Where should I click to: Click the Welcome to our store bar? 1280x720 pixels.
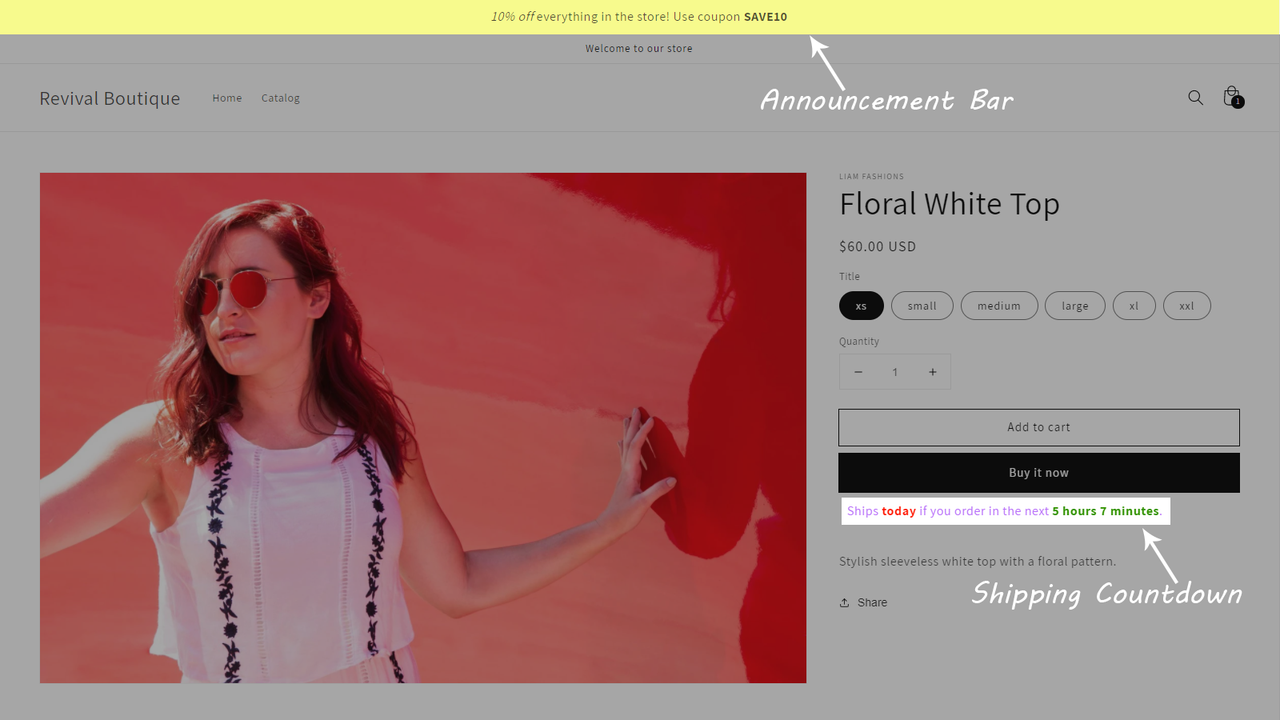pos(639,48)
